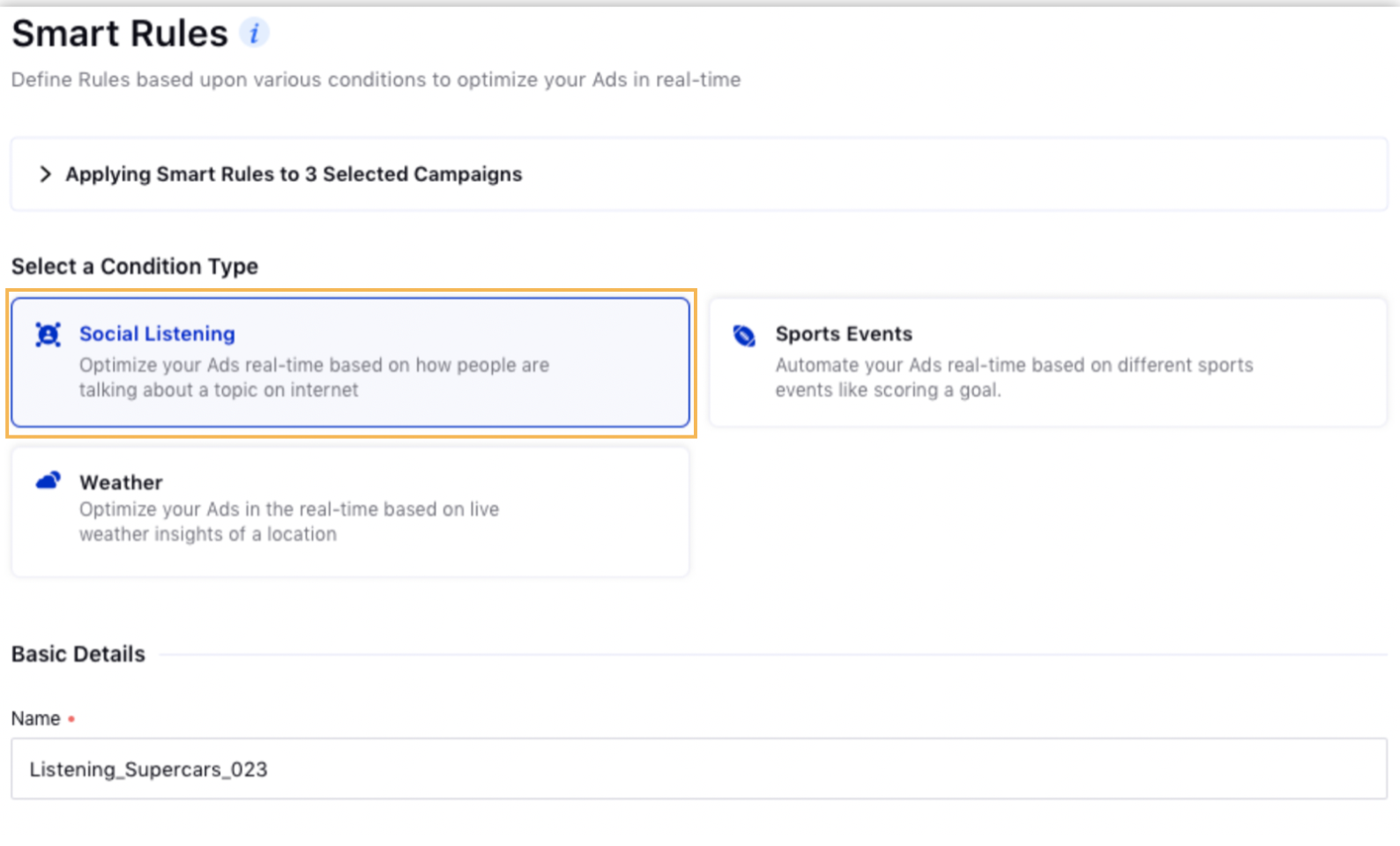
Task: Click the Name field label
Action: (36, 719)
